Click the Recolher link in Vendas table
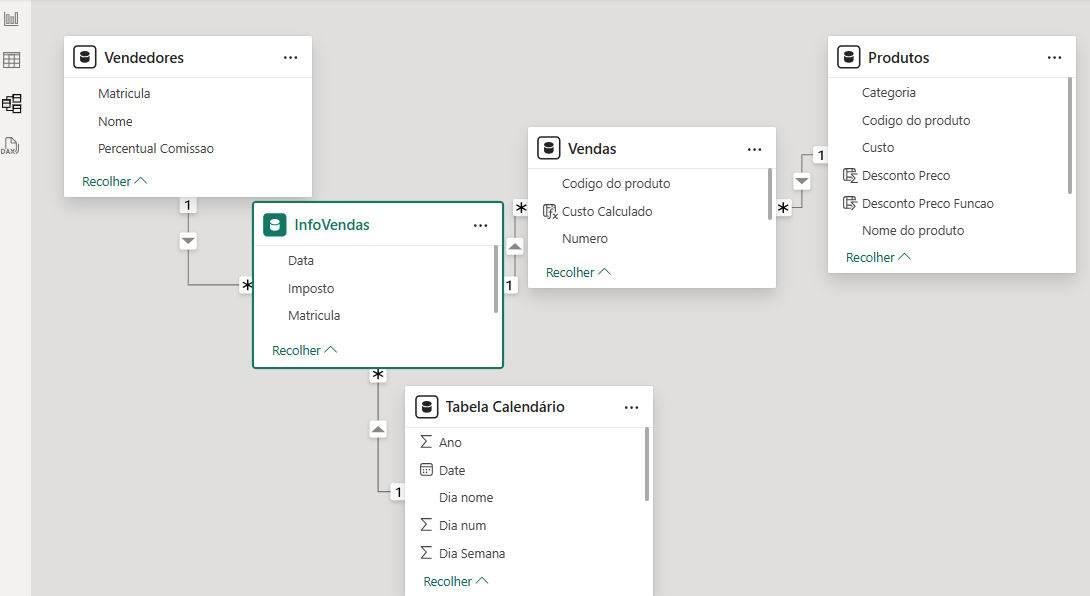 (578, 272)
